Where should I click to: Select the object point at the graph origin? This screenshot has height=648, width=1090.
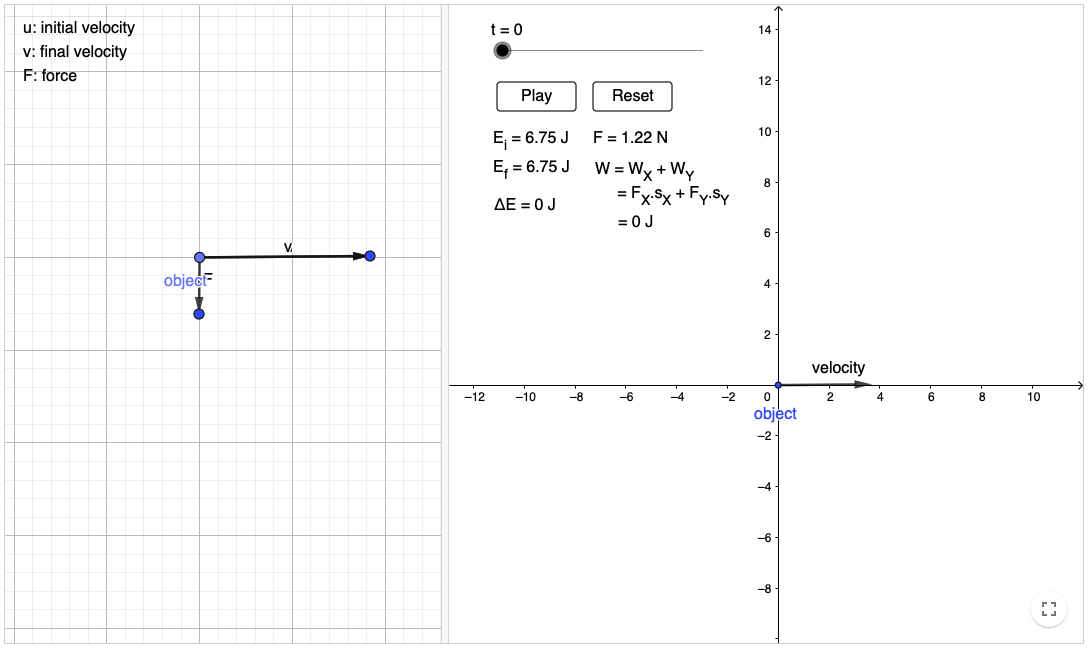pos(779,384)
